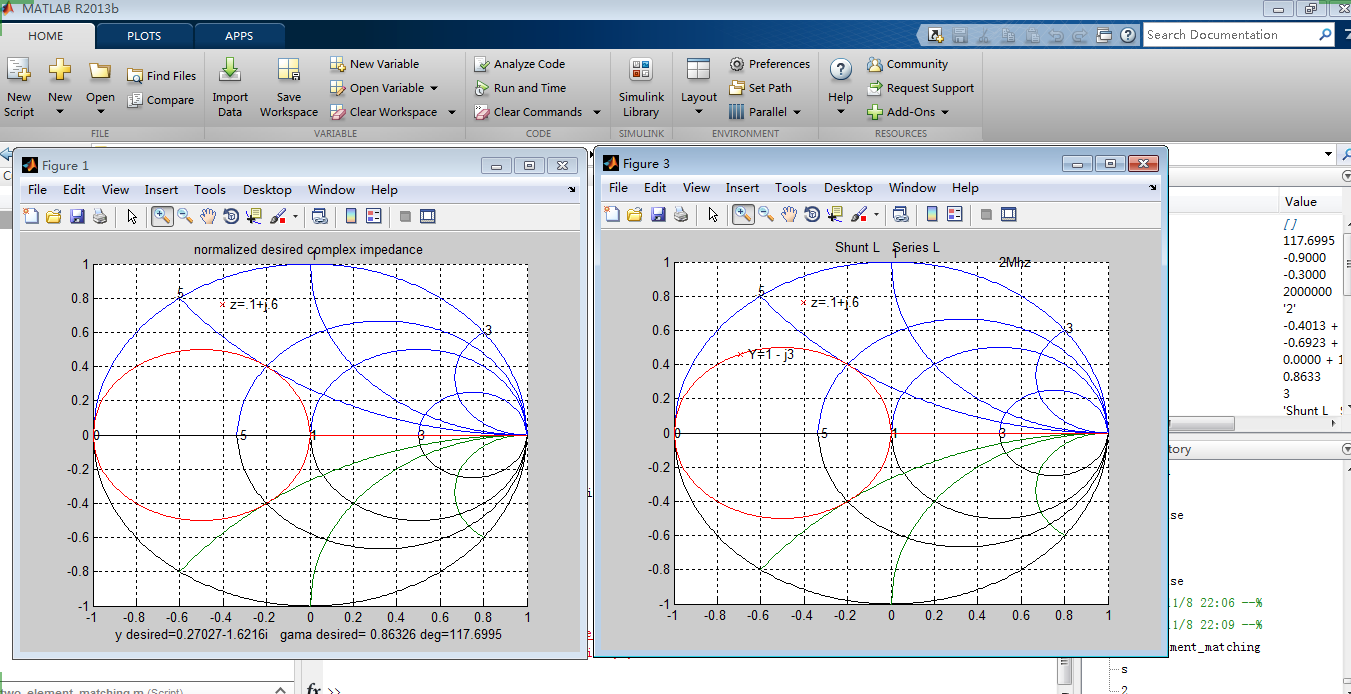Expand Add-Ons dropdown
The height and width of the screenshot is (694, 1351).
944,112
